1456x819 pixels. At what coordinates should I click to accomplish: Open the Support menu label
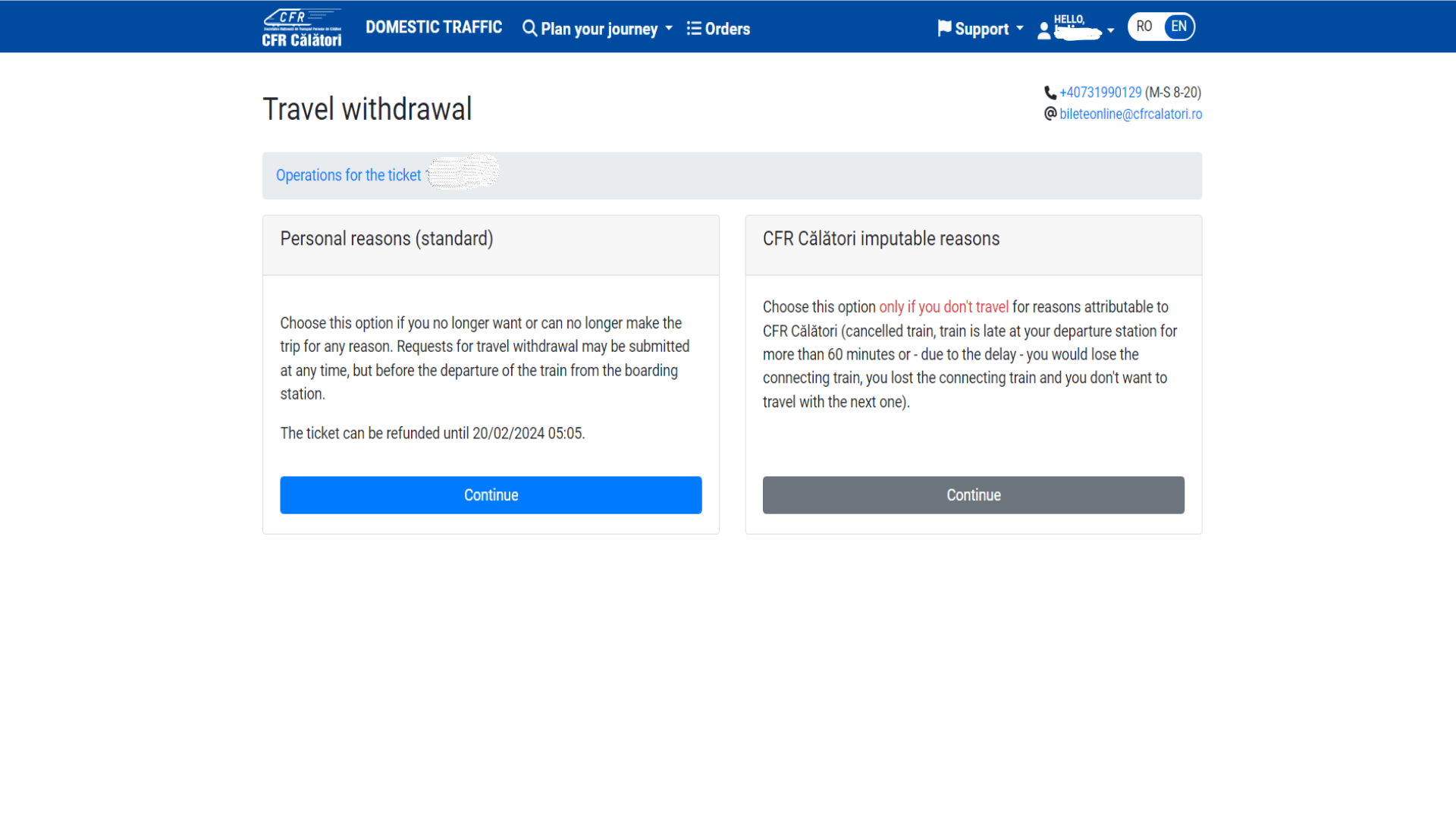982,29
